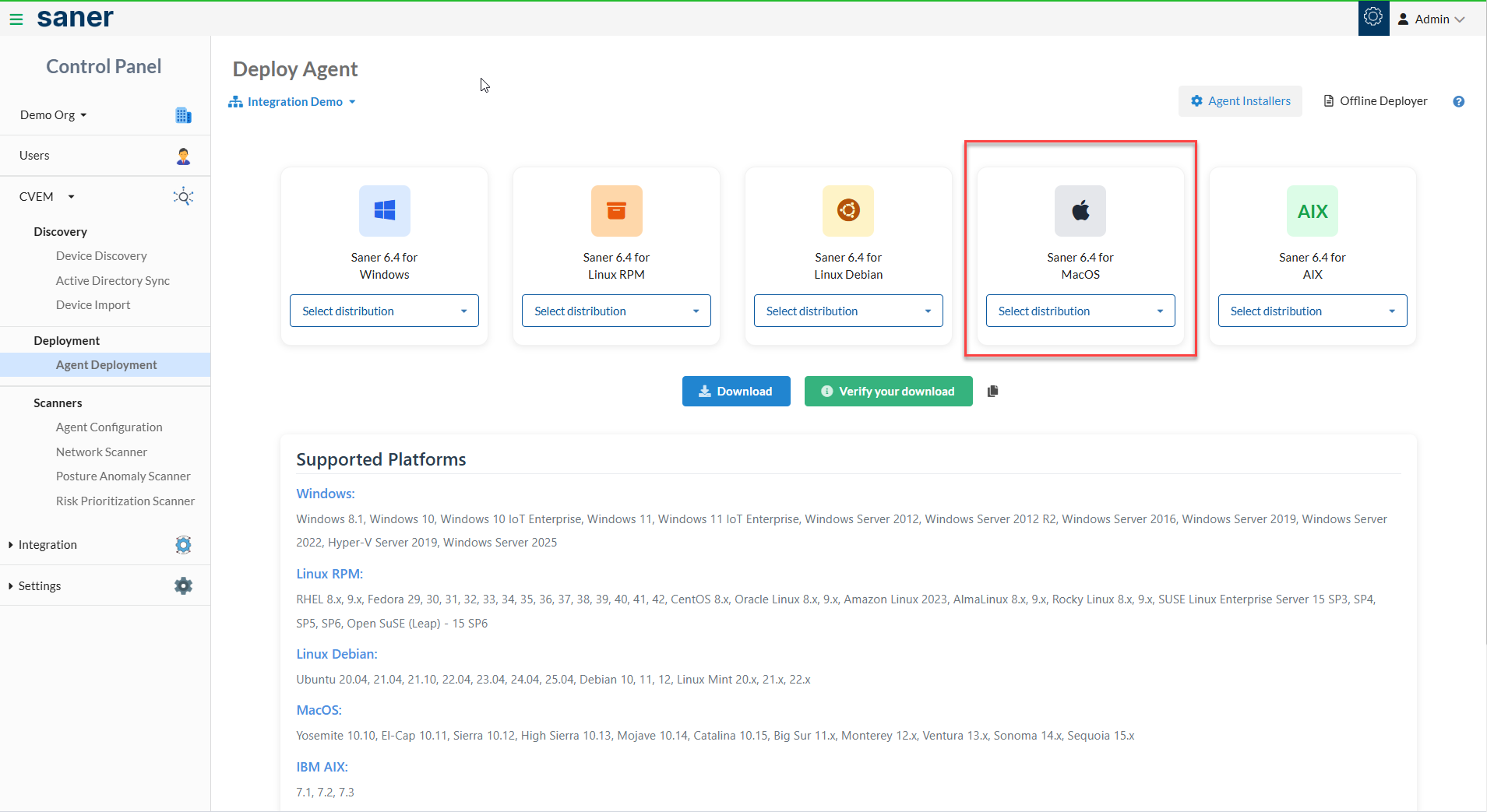
Task: Select Agent Deployment in sidebar
Action: point(106,365)
